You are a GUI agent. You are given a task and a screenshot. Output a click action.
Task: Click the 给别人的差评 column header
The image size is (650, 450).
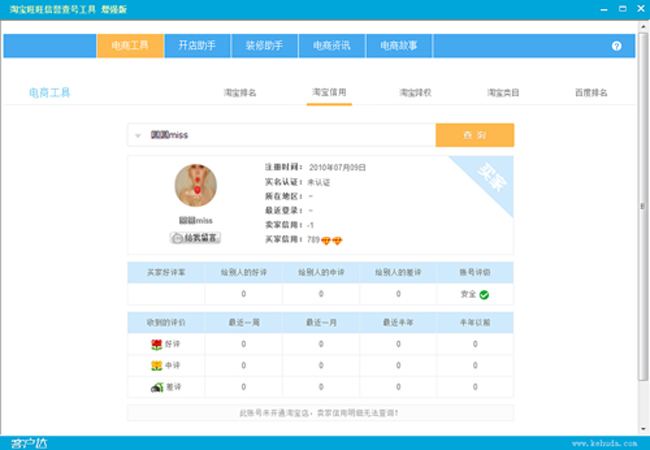pyautogui.click(x=398, y=272)
